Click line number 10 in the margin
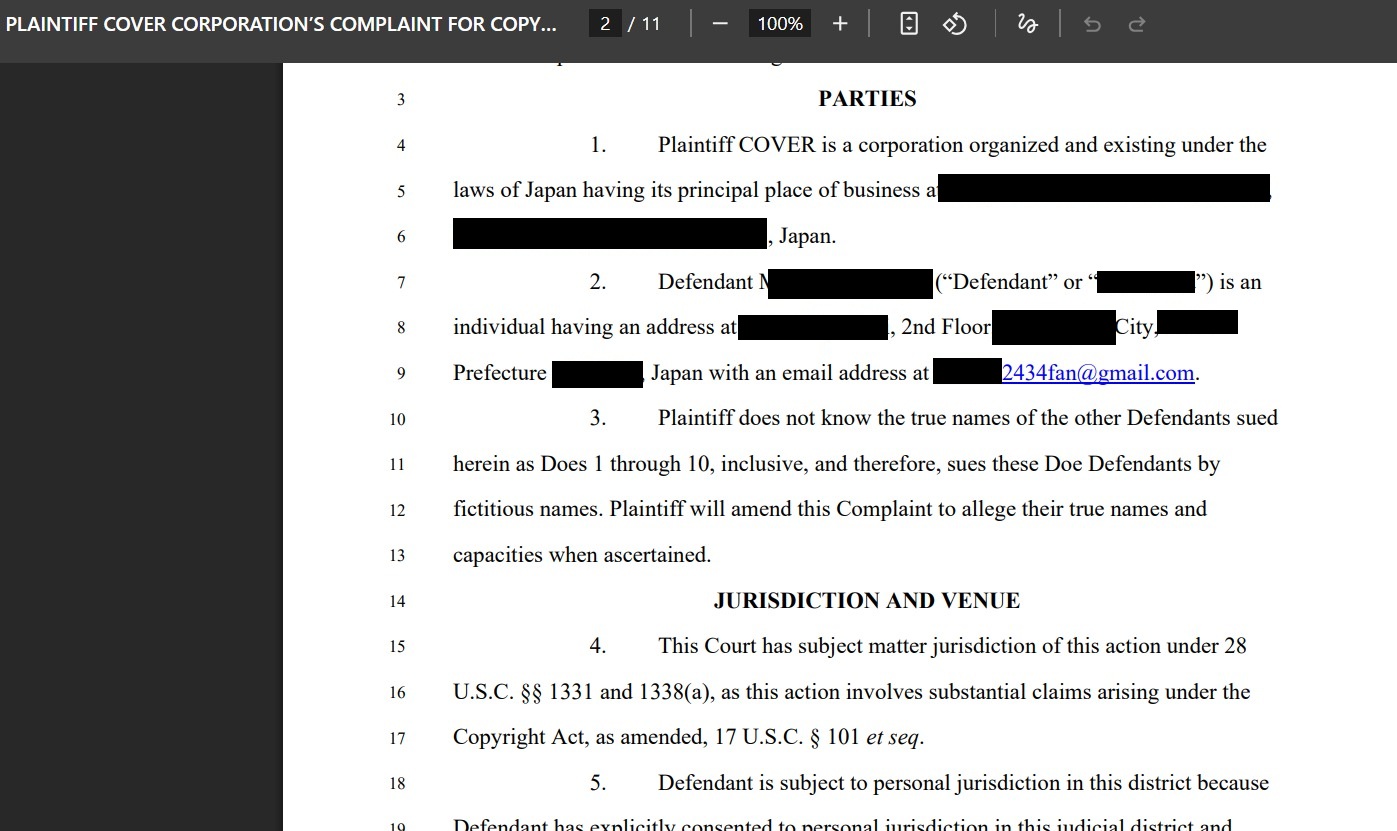 click(398, 419)
